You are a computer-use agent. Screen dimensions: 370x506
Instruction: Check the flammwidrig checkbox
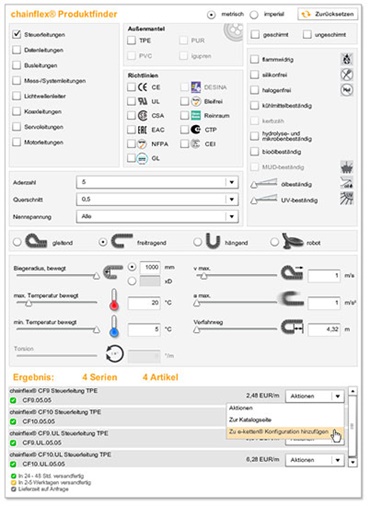coord(254,59)
